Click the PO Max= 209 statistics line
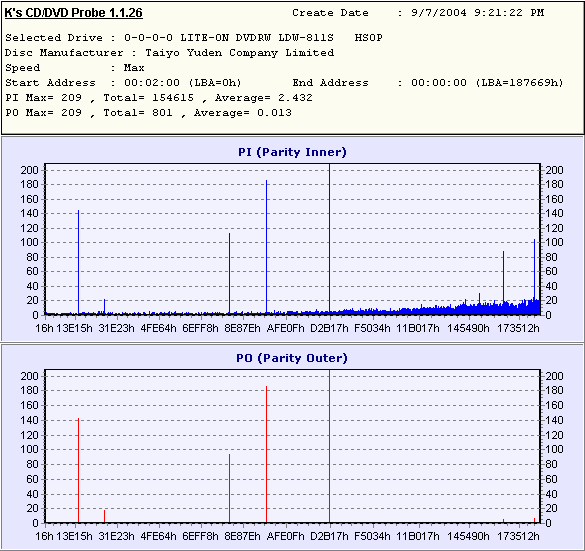 tap(148, 113)
